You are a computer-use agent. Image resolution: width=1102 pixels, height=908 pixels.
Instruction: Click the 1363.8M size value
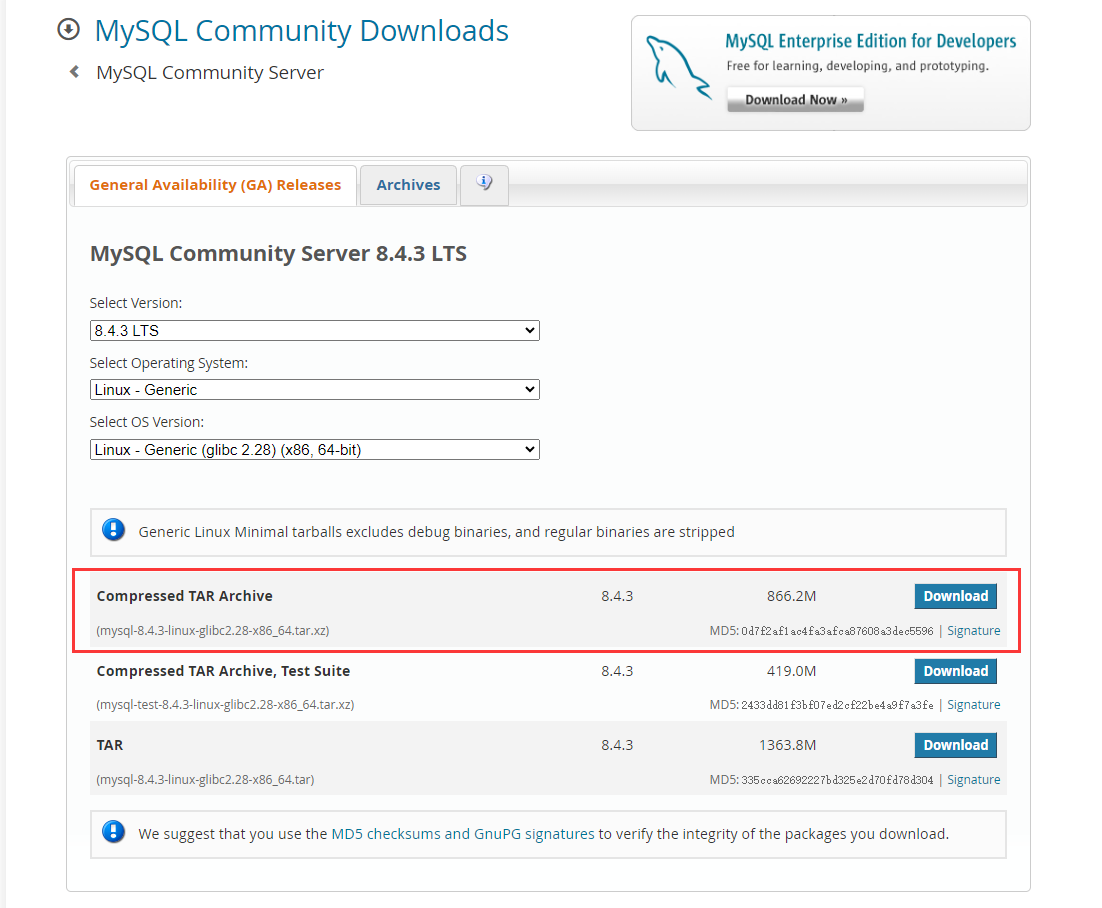tap(788, 745)
